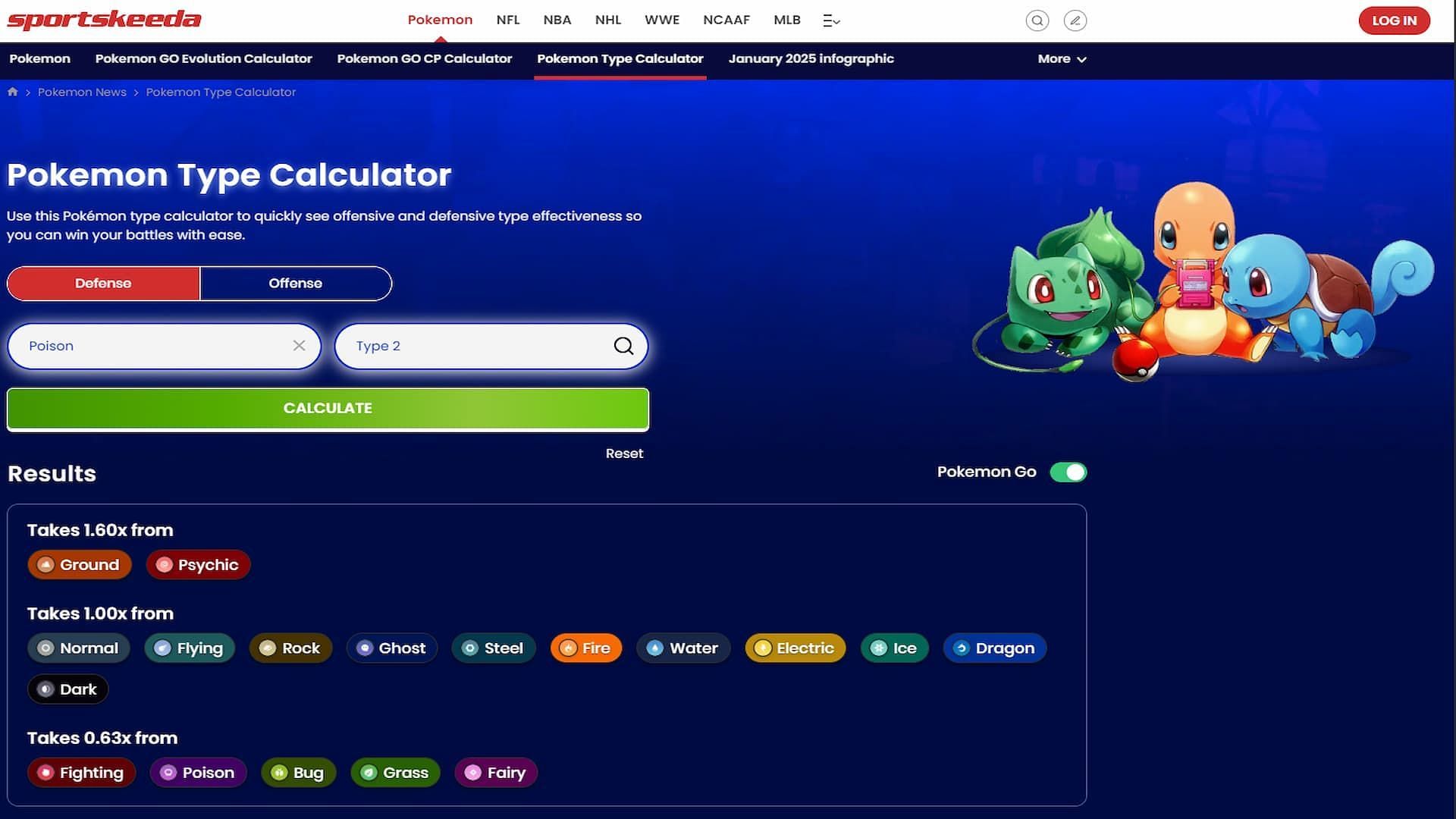
Task: Toggle the Pokemon Go switch on
Action: tap(1068, 471)
